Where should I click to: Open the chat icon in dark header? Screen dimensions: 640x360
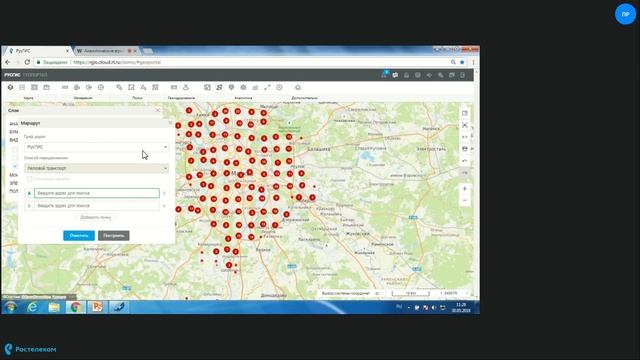(x=395, y=75)
